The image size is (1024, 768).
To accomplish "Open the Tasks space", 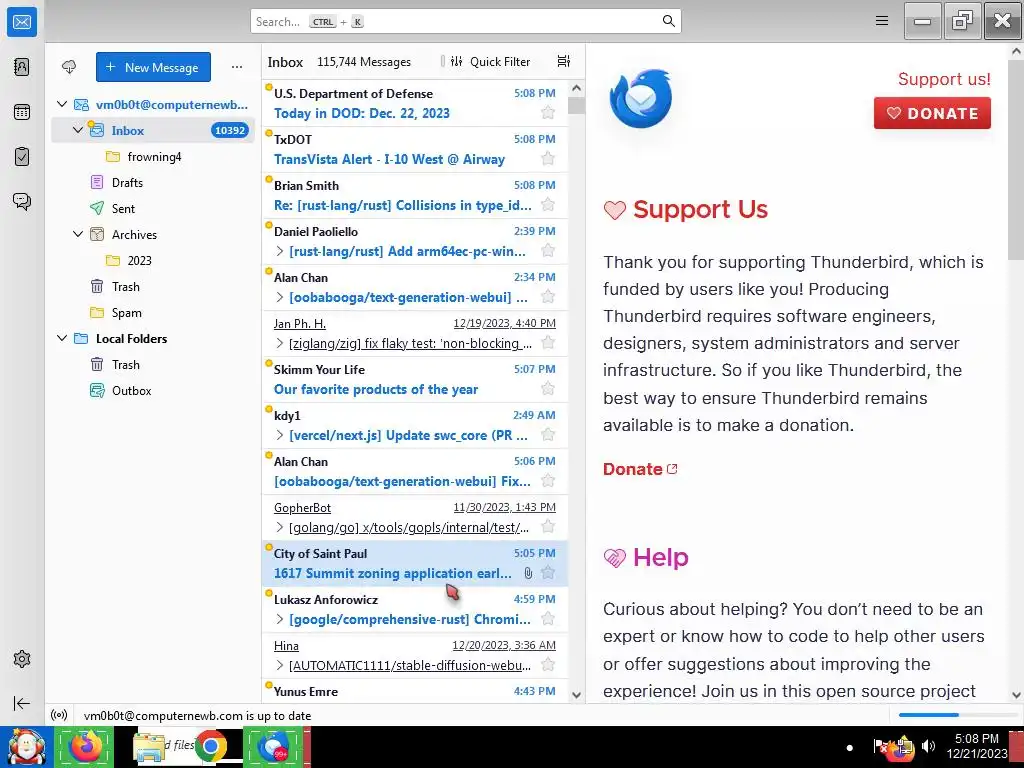I will pos(22,157).
